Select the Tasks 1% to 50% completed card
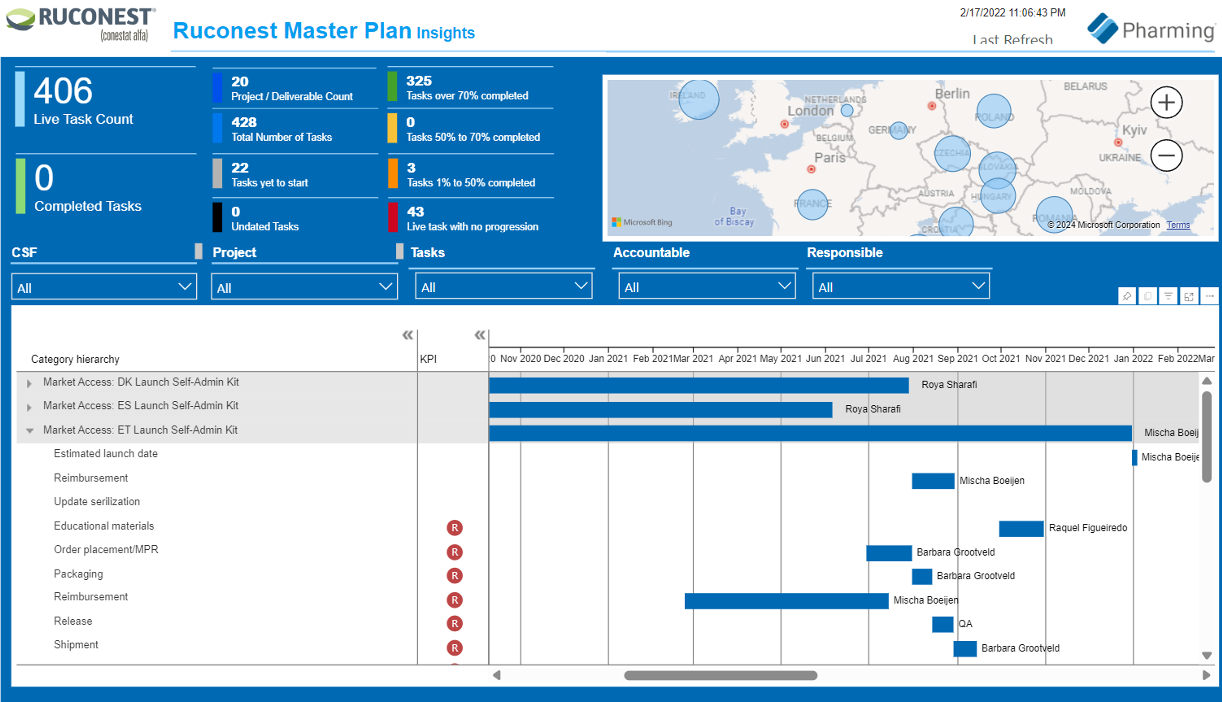Screen dimensions: 1222x702 tap(470, 174)
